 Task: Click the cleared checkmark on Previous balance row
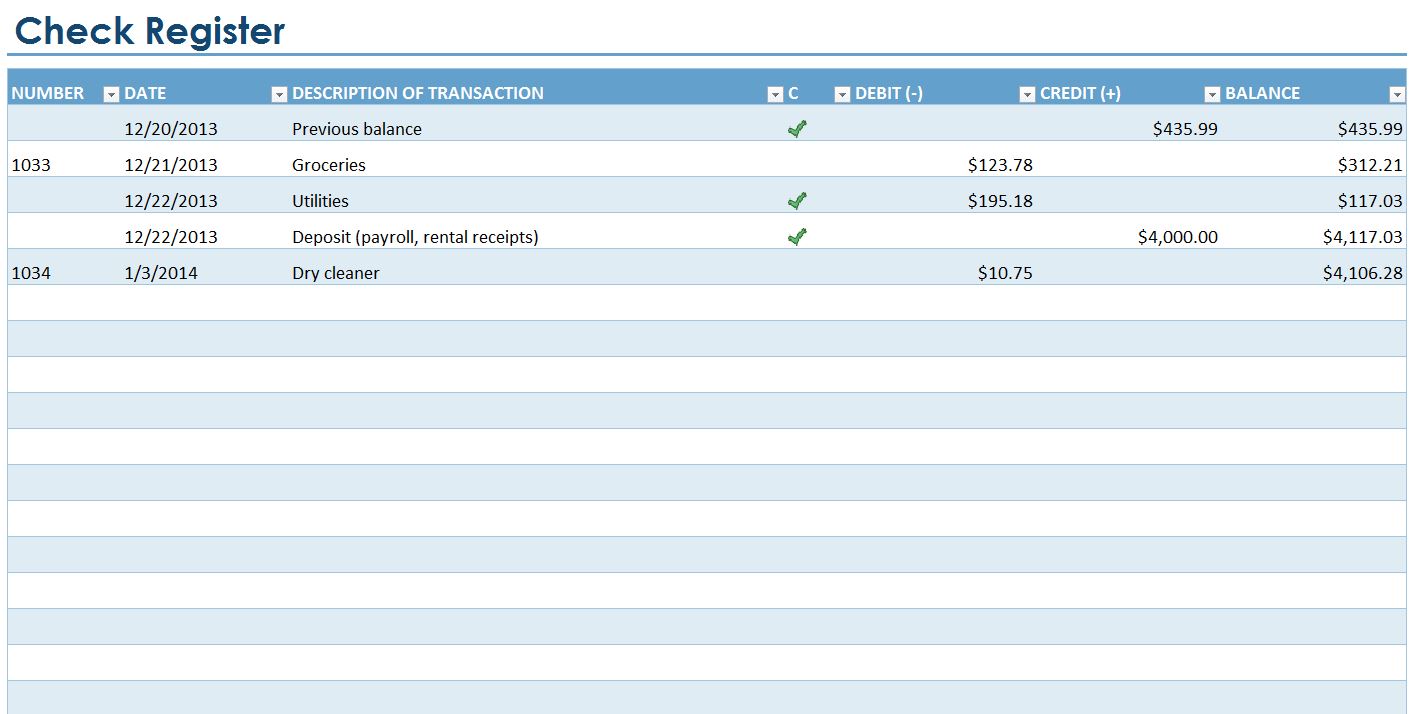(796, 128)
